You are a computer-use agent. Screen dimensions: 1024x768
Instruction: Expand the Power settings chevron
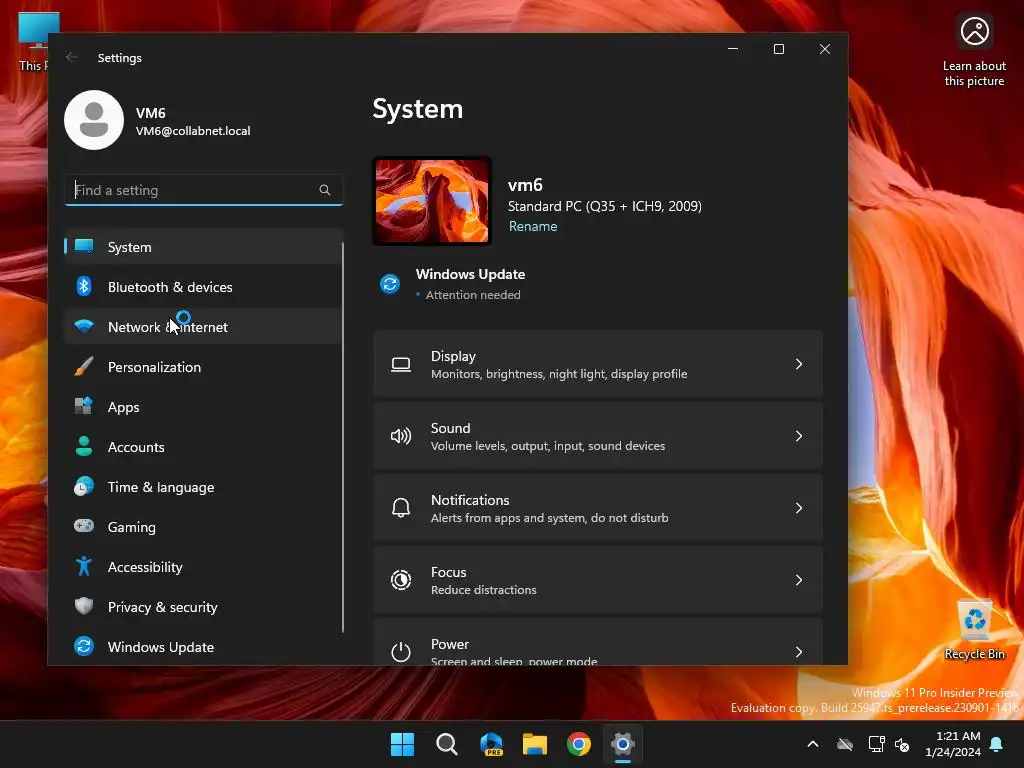[x=799, y=652]
